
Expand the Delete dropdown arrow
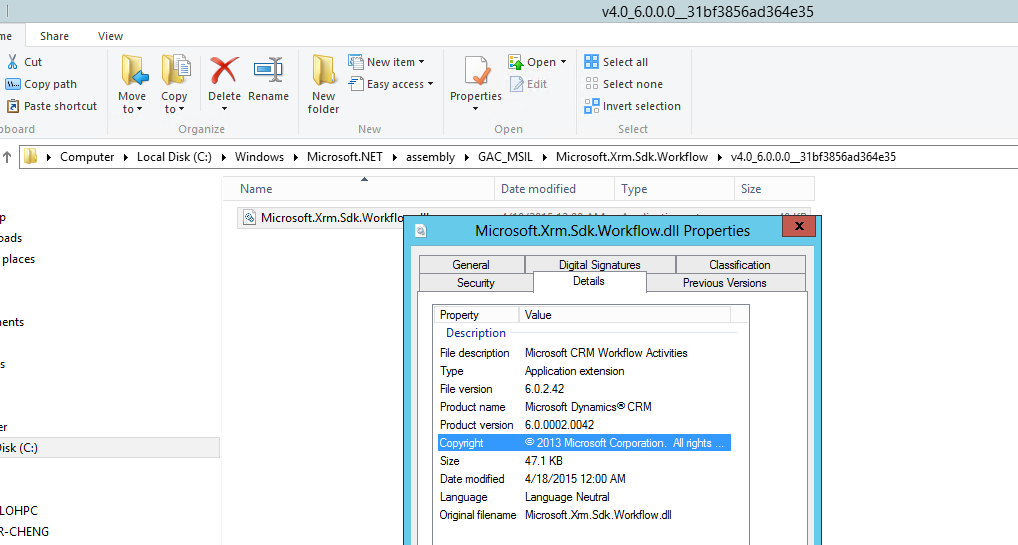click(x=224, y=109)
